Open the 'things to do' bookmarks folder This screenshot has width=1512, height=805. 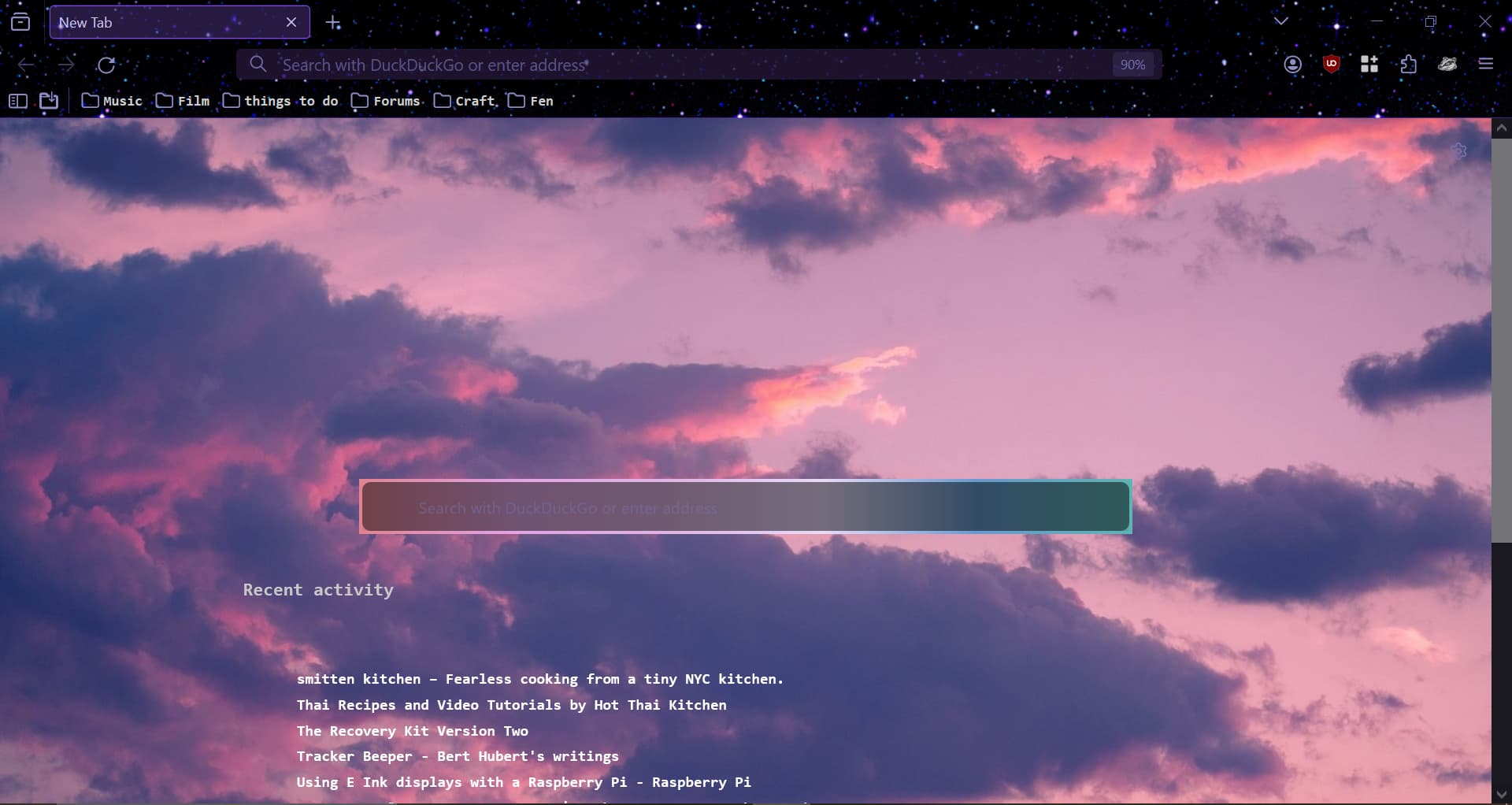280,101
